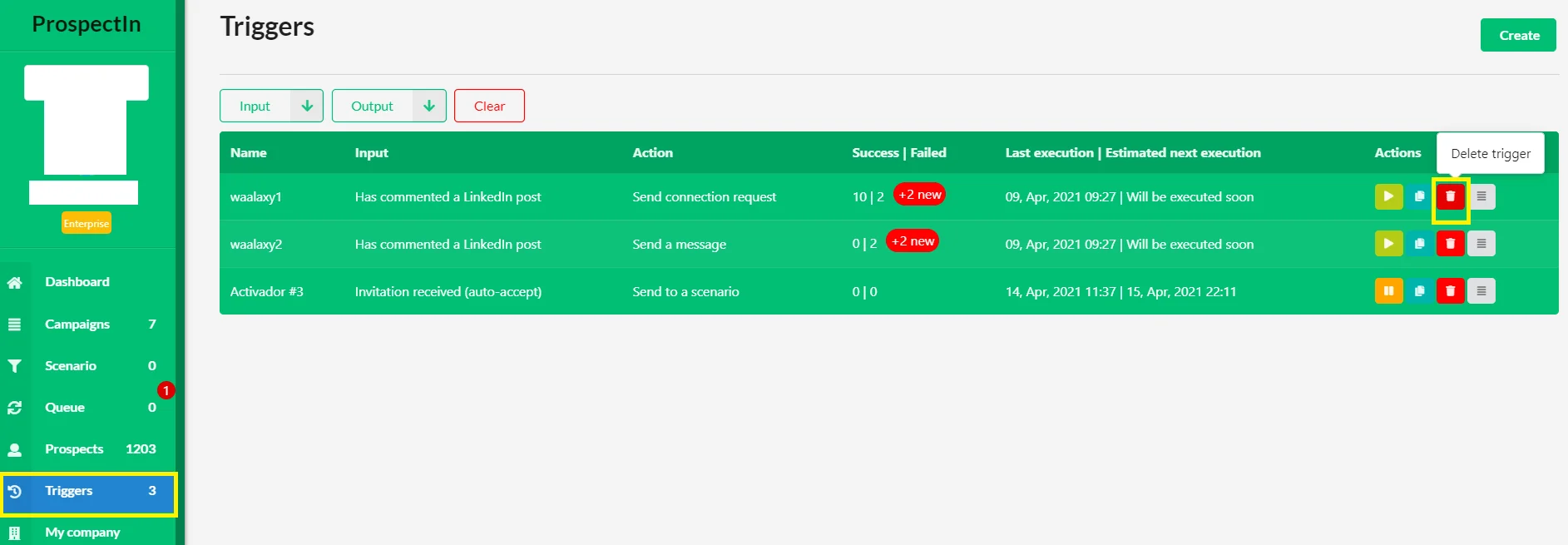The image size is (1568, 545).
Task: Click the +2 new badge for waalaxy2
Action: (x=913, y=241)
